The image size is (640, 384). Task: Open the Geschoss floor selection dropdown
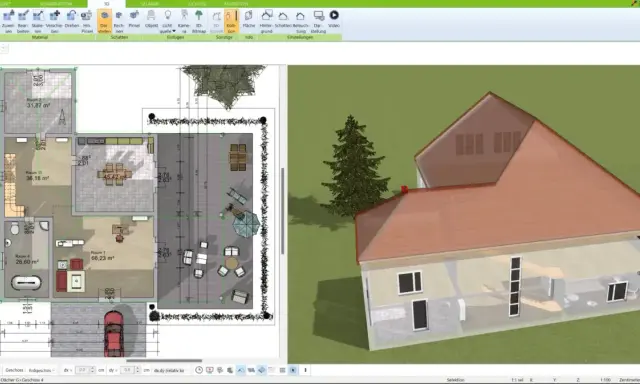click(x=42, y=370)
